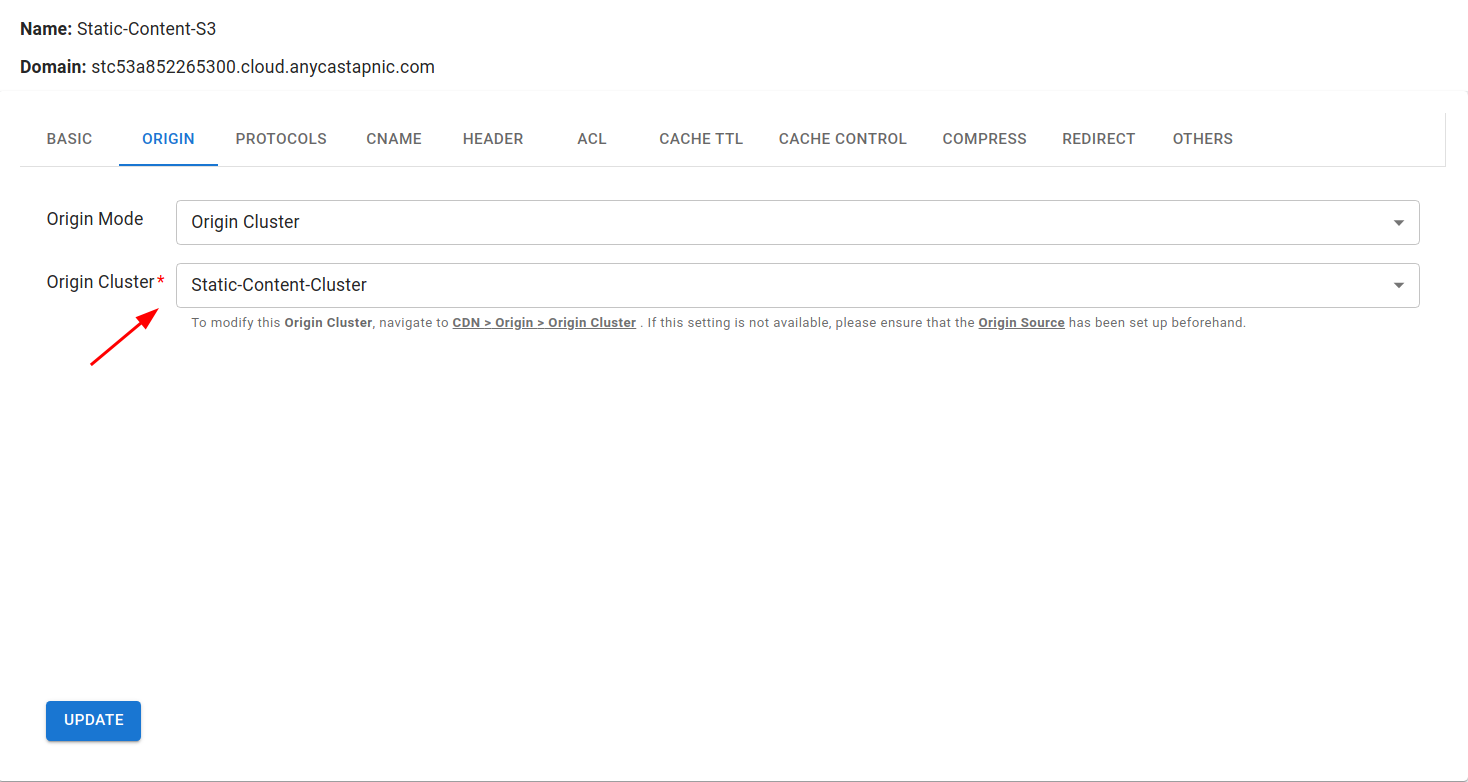Go to the CNAME tab

click(394, 139)
